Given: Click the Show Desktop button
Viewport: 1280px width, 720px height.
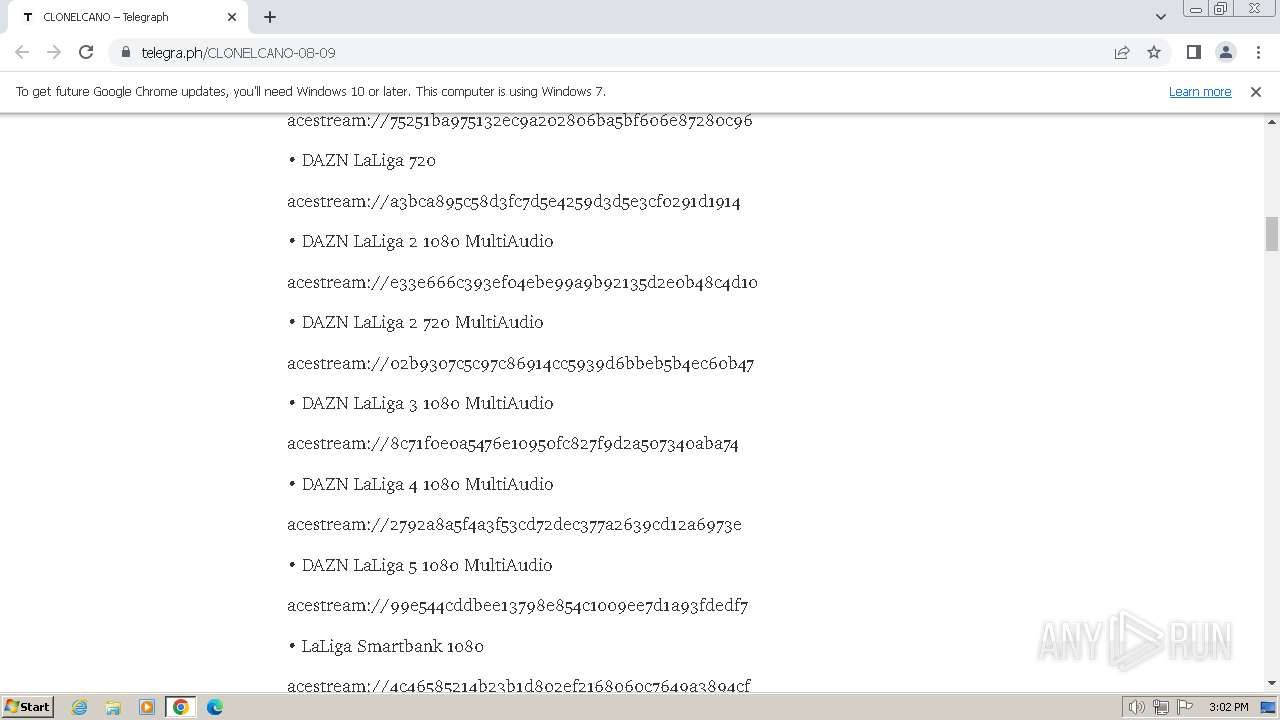Looking at the screenshot, I should point(1269,707).
